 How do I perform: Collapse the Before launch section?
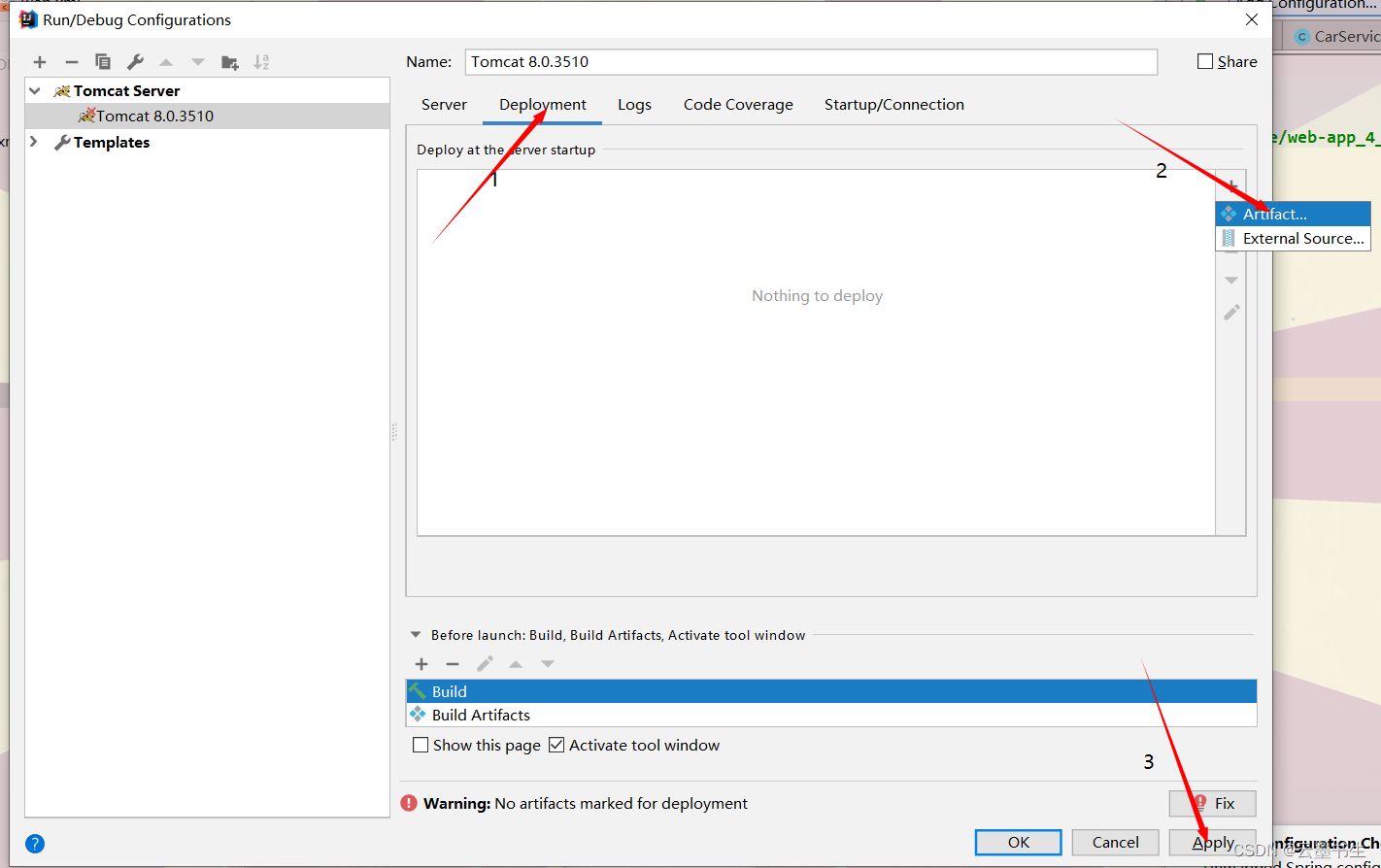click(x=416, y=635)
